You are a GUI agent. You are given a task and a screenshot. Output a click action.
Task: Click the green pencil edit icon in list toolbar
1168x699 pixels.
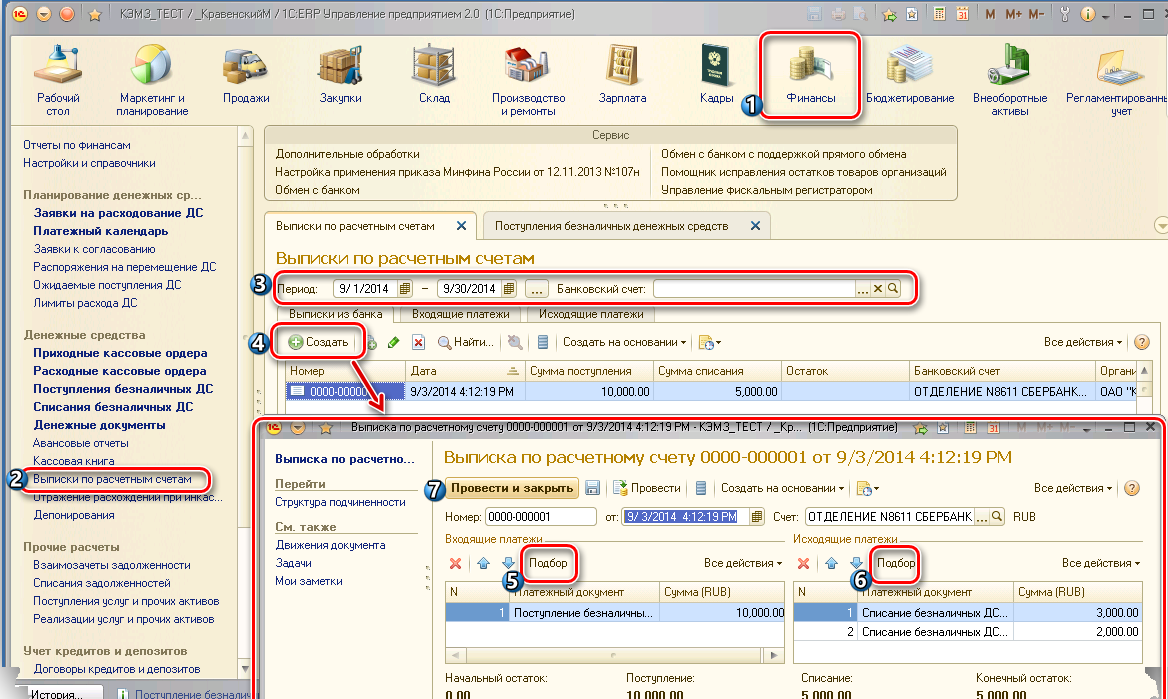393,342
